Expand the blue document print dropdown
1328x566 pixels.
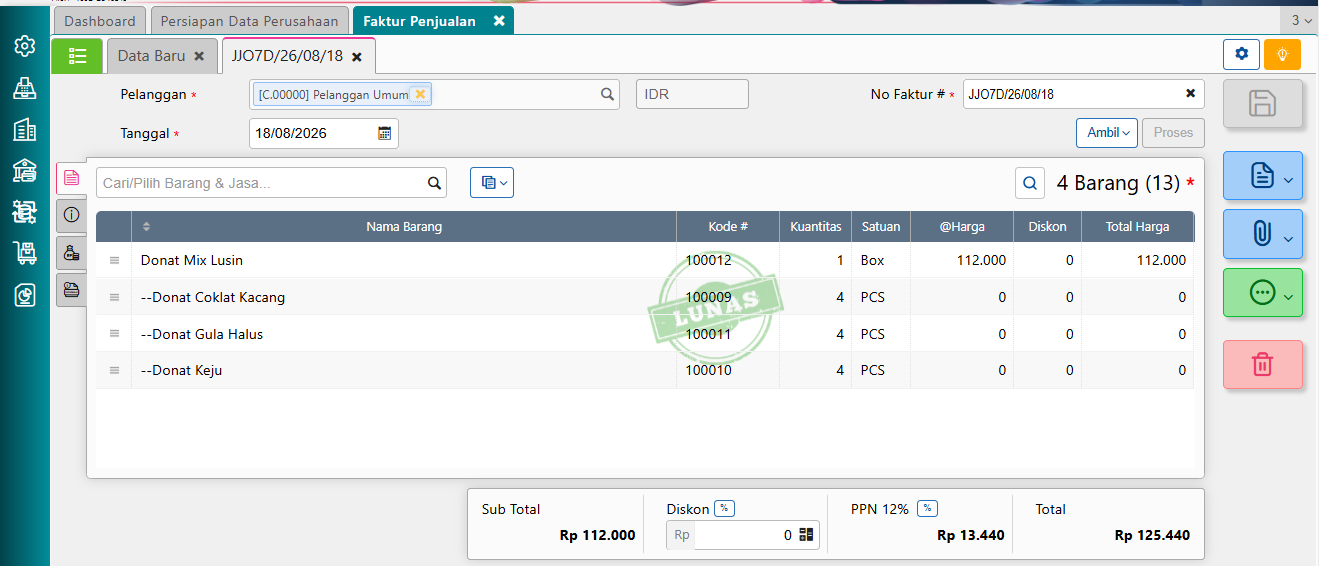coord(1263,178)
